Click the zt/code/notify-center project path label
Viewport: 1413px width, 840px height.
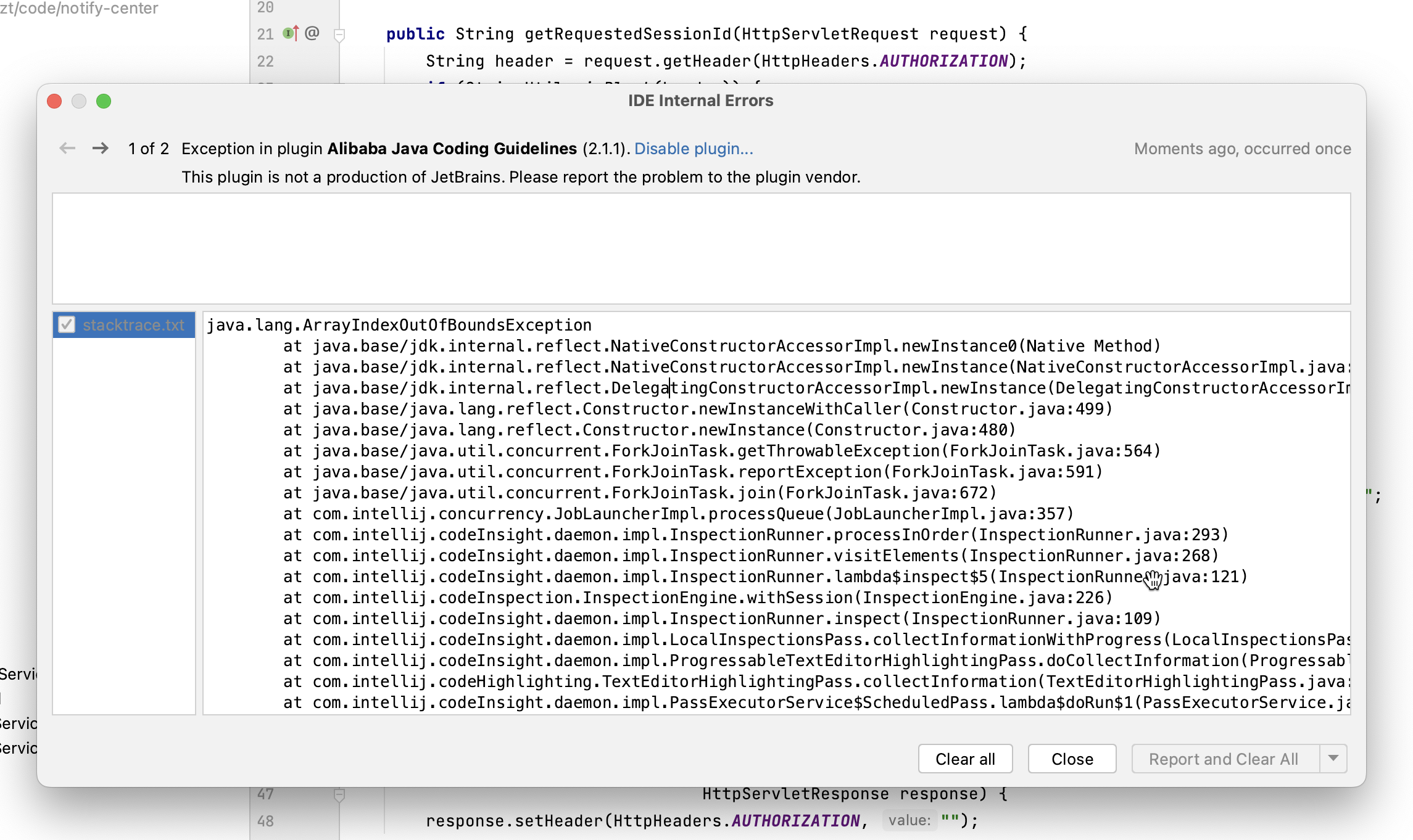[x=78, y=9]
